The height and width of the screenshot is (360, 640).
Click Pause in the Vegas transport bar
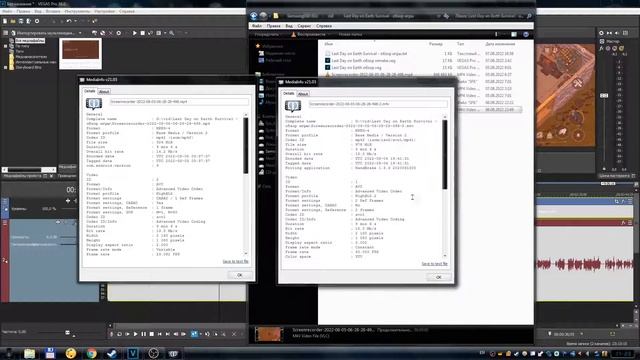144,334
